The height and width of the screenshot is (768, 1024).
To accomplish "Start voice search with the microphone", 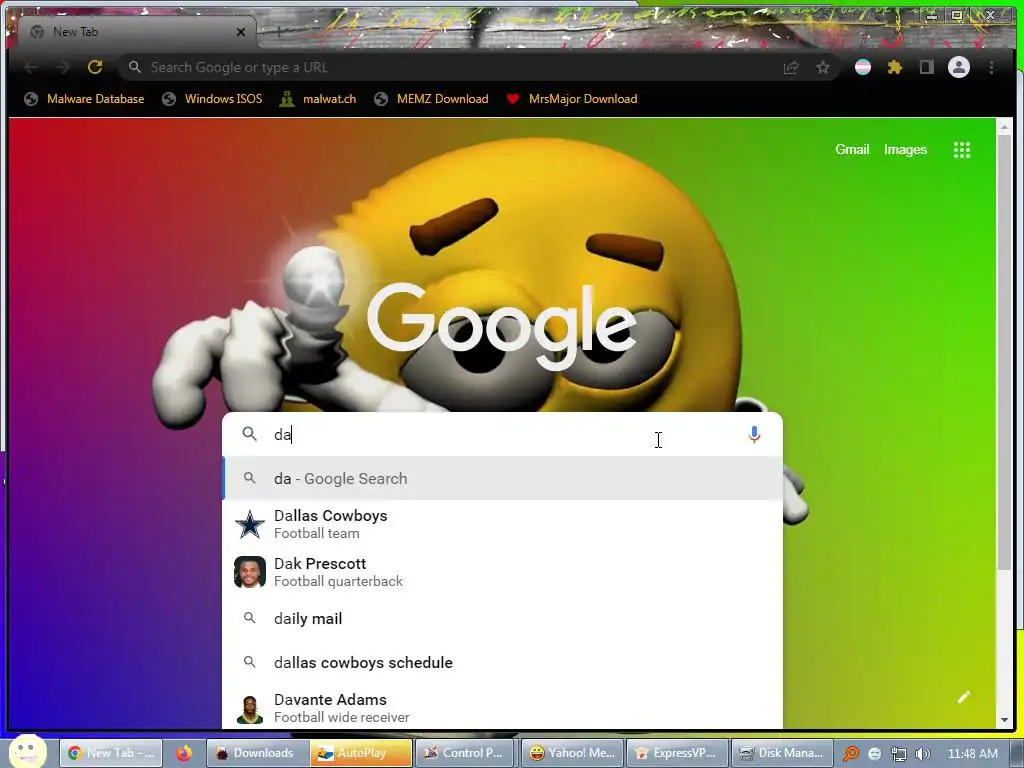I will pyautogui.click(x=754, y=435).
